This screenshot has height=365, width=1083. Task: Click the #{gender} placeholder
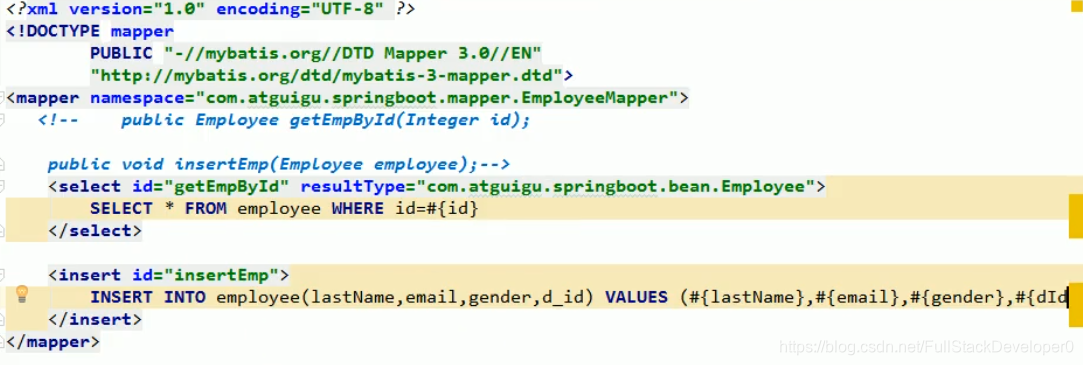[x=957, y=297]
